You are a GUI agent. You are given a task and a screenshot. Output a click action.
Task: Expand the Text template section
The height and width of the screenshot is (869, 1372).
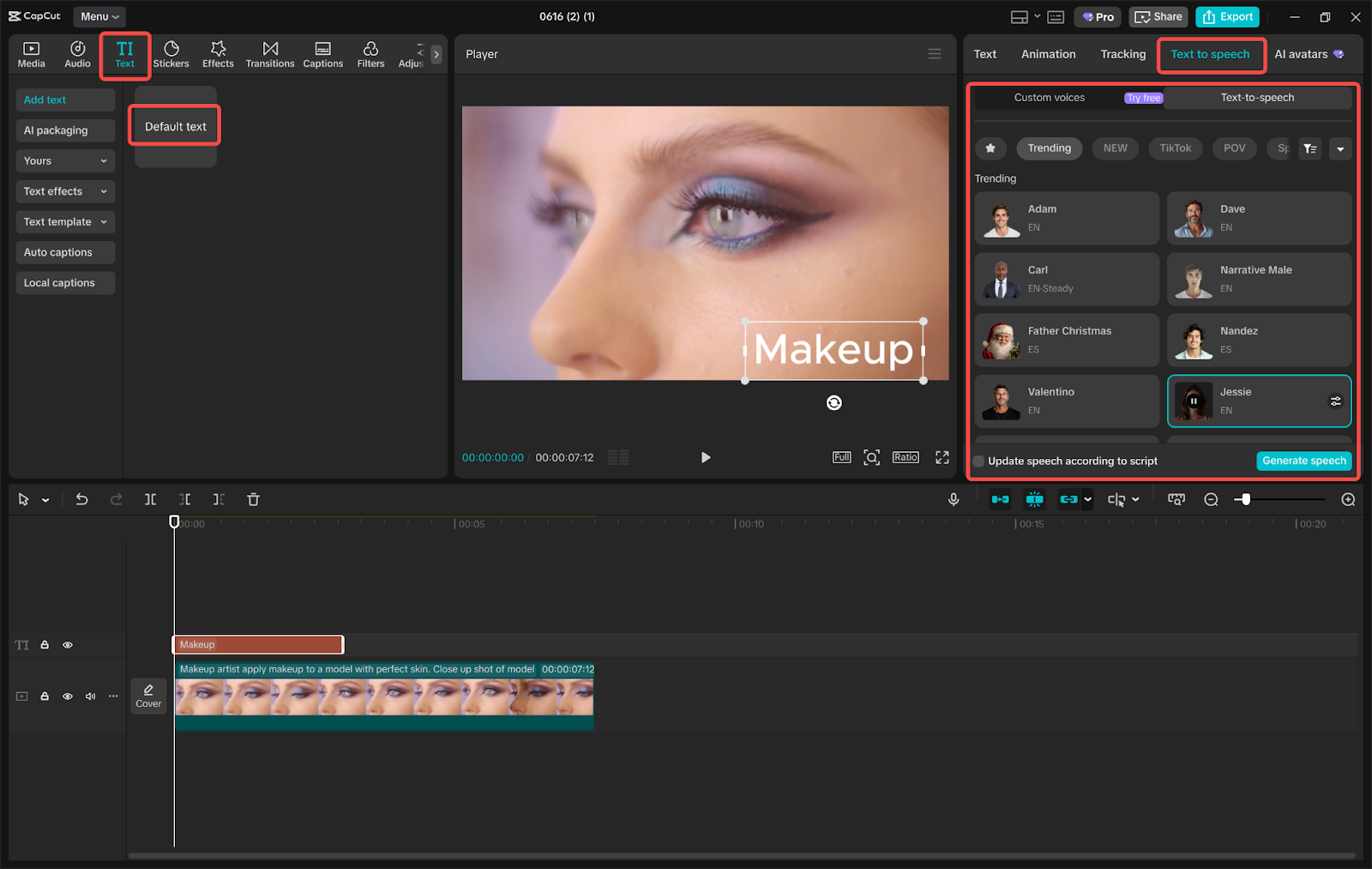(x=65, y=222)
